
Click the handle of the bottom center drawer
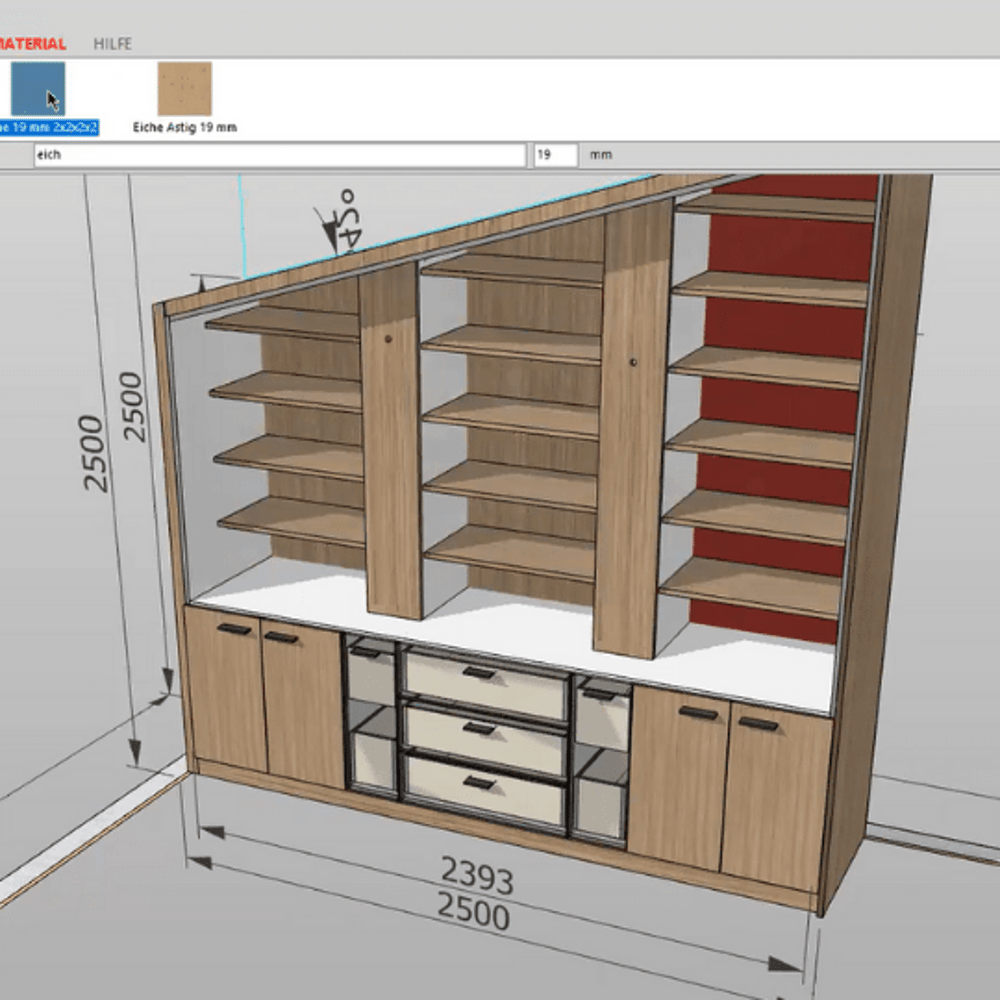pyautogui.click(x=478, y=783)
